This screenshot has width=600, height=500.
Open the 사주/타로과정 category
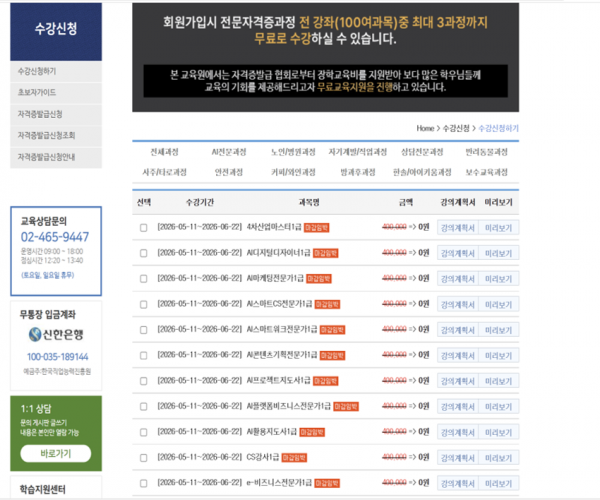165,172
